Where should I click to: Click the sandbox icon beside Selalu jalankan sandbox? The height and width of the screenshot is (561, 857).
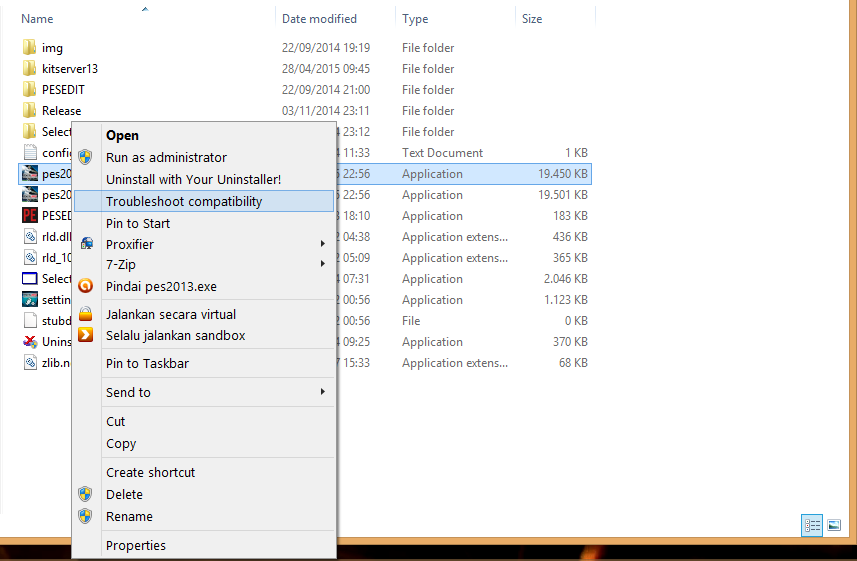(85, 335)
